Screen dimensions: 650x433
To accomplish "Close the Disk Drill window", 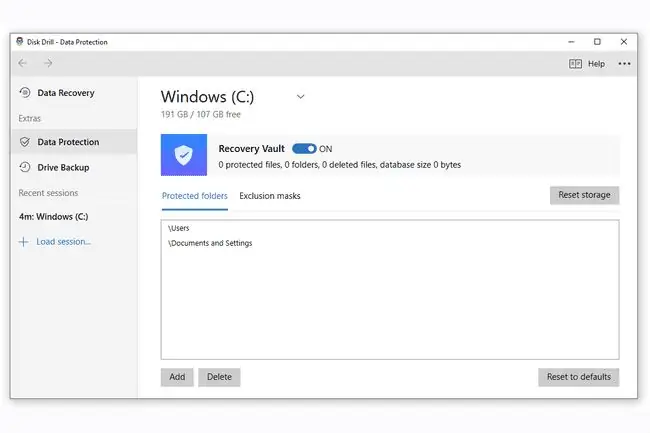I will tap(624, 42).
